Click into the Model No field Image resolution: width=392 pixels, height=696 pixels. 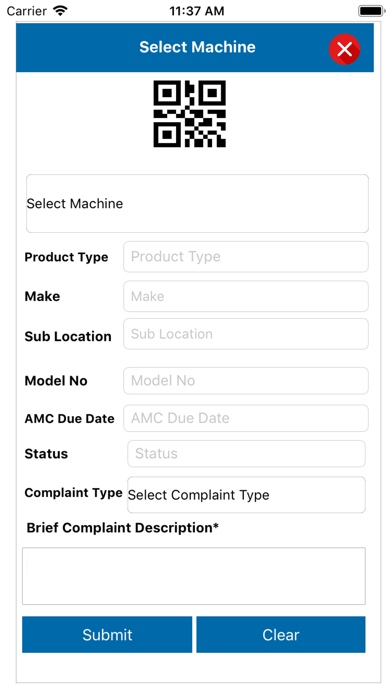click(246, 380)
